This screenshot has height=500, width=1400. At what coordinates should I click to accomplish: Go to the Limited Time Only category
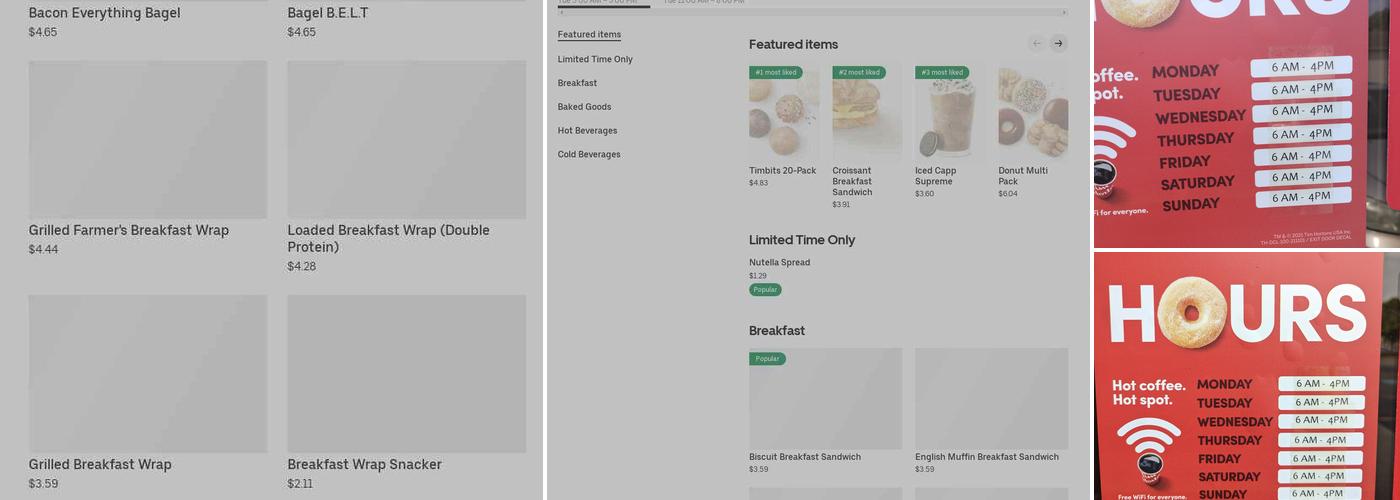(595, 59)
